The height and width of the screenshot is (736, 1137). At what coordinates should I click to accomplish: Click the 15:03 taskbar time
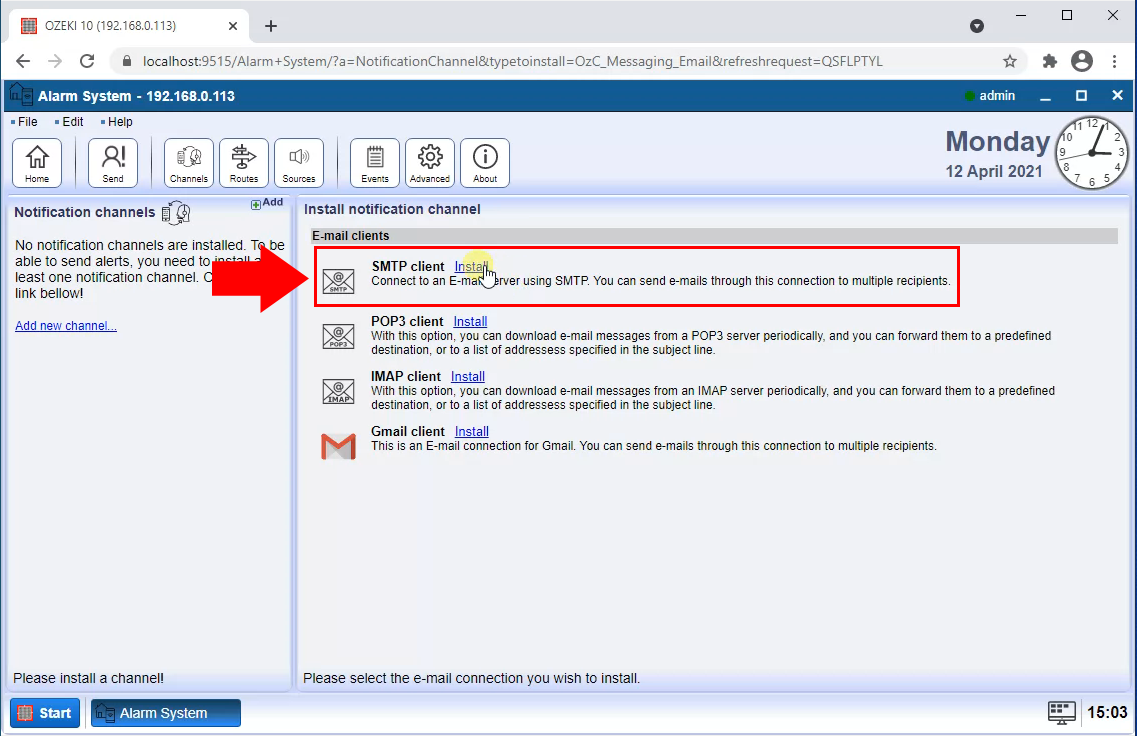1107,713
